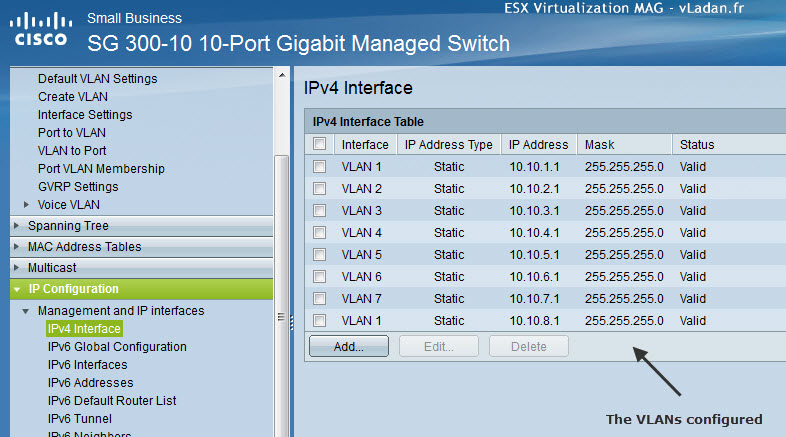This screenshot has height=437, width=786.
Task: Go to IPv6 Global Configuration
Action: 117,347
